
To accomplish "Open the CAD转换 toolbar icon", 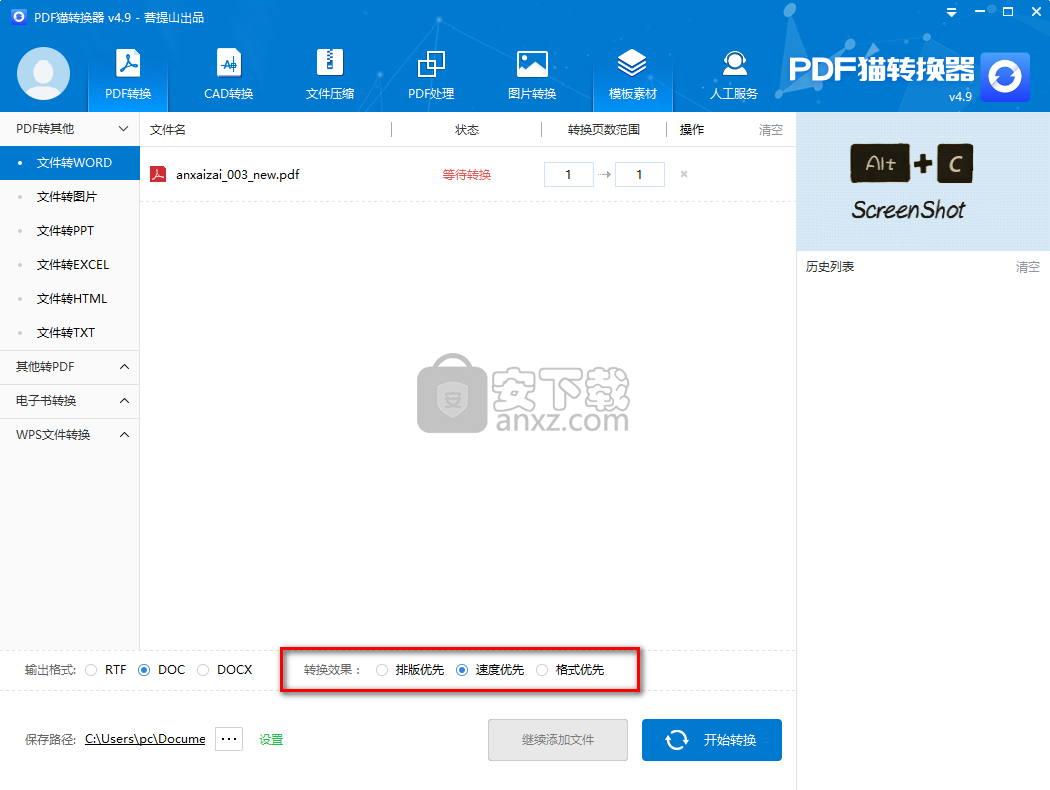I will click(228, 74).
